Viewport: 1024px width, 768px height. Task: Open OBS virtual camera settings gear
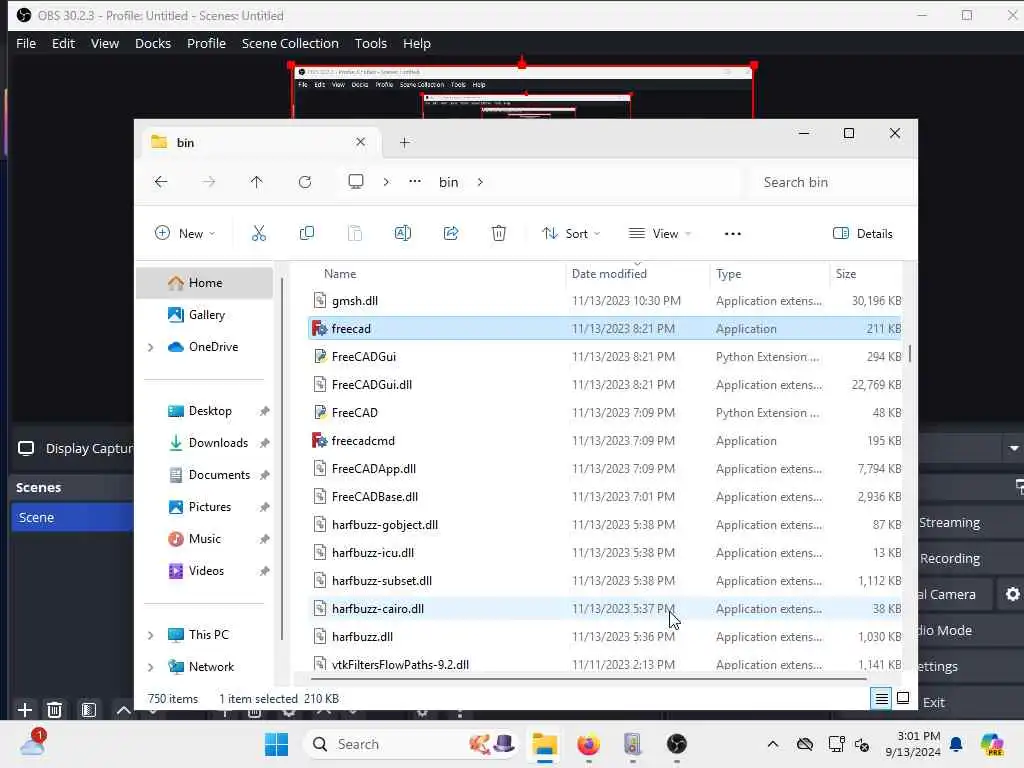tap(1012, 594)
